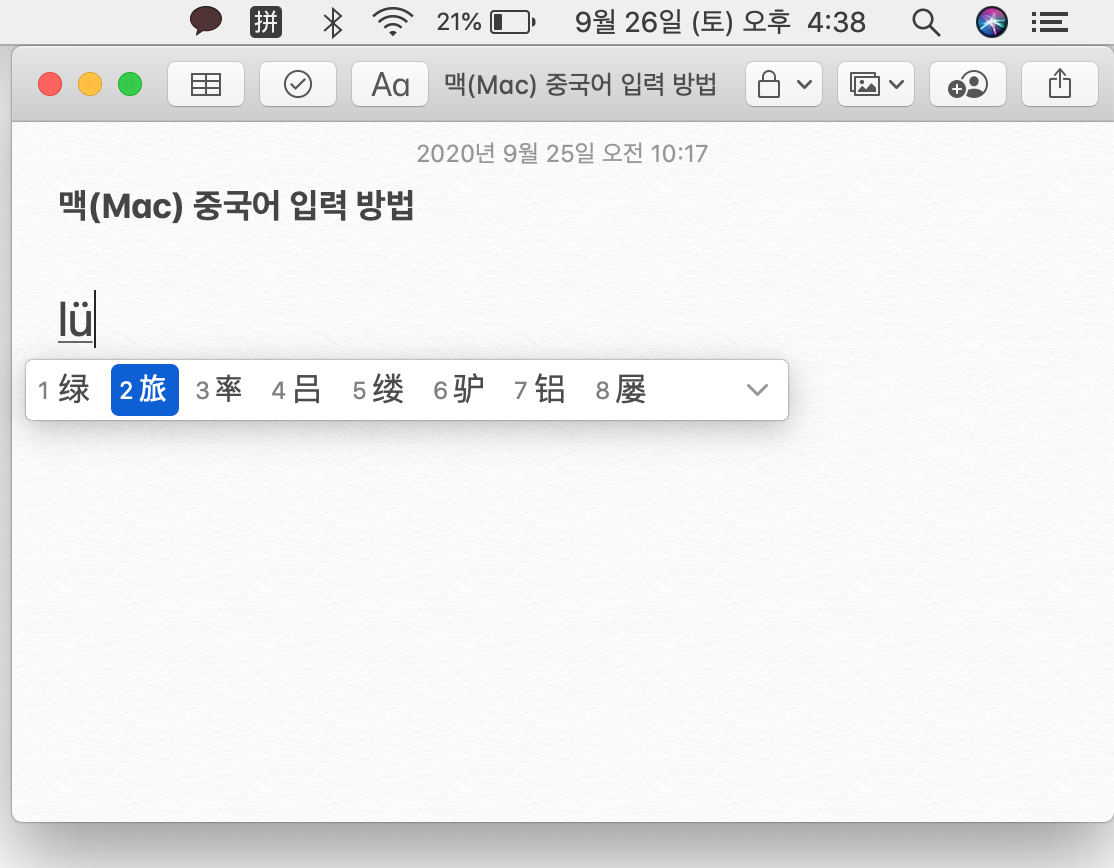Open the 21% battery status menu
This screenshot has height=868, width=1114.
[x=486, y=22]
